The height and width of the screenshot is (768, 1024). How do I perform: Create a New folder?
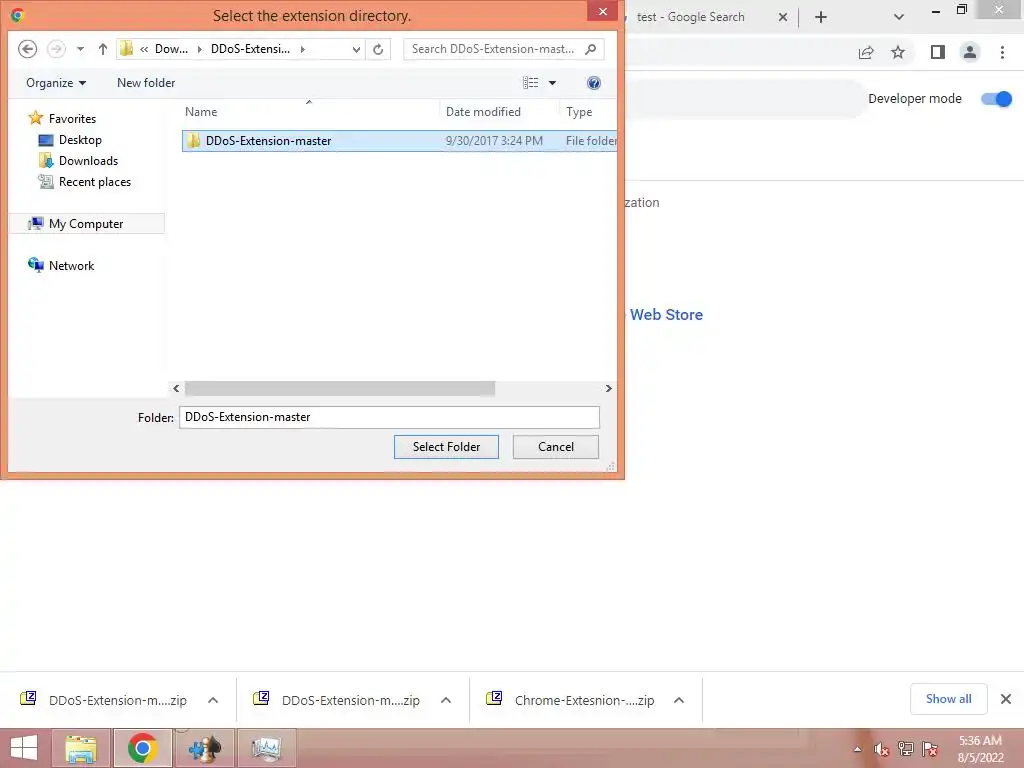(x=146, y=83)
